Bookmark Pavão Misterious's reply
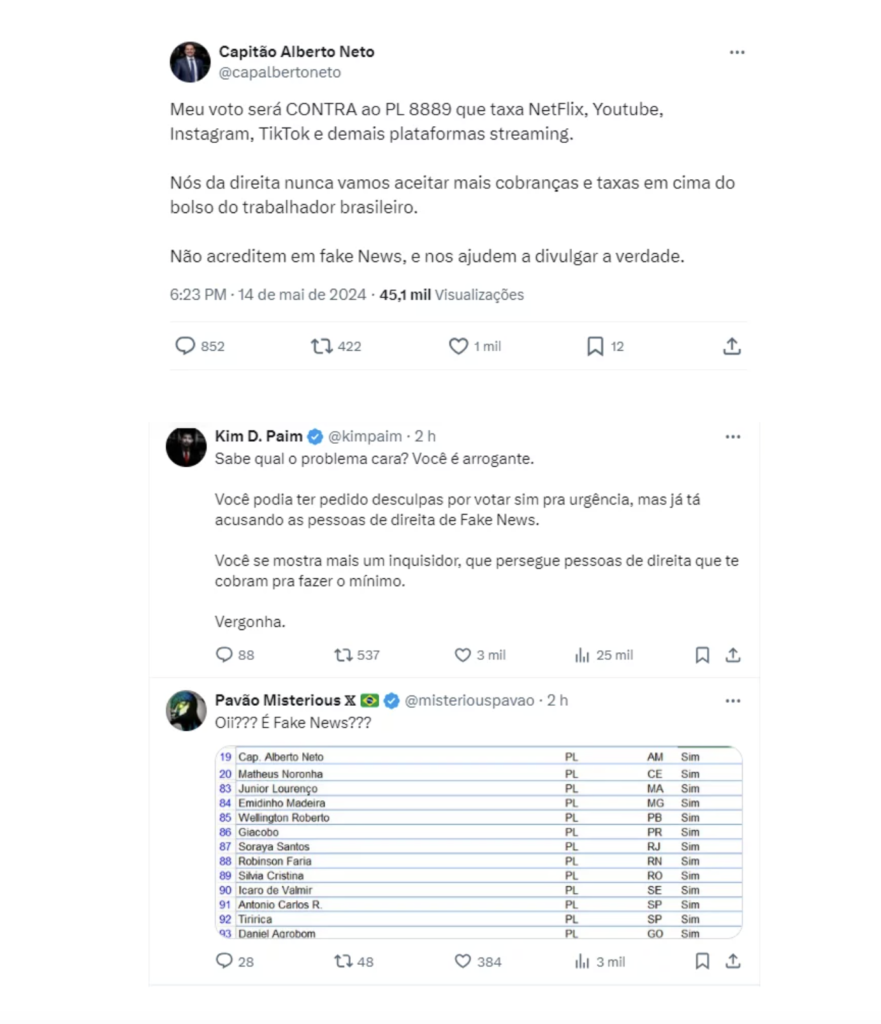Screen dimensions: 881x1024 click(x=702, y=961)
